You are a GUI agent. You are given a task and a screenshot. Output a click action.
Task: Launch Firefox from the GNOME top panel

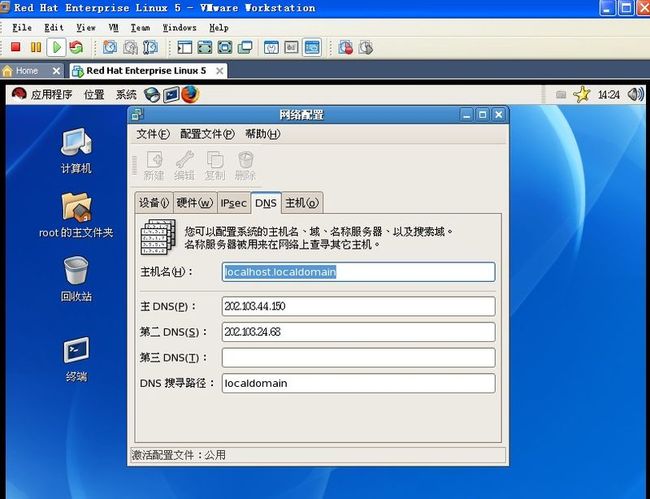point(190,94)
